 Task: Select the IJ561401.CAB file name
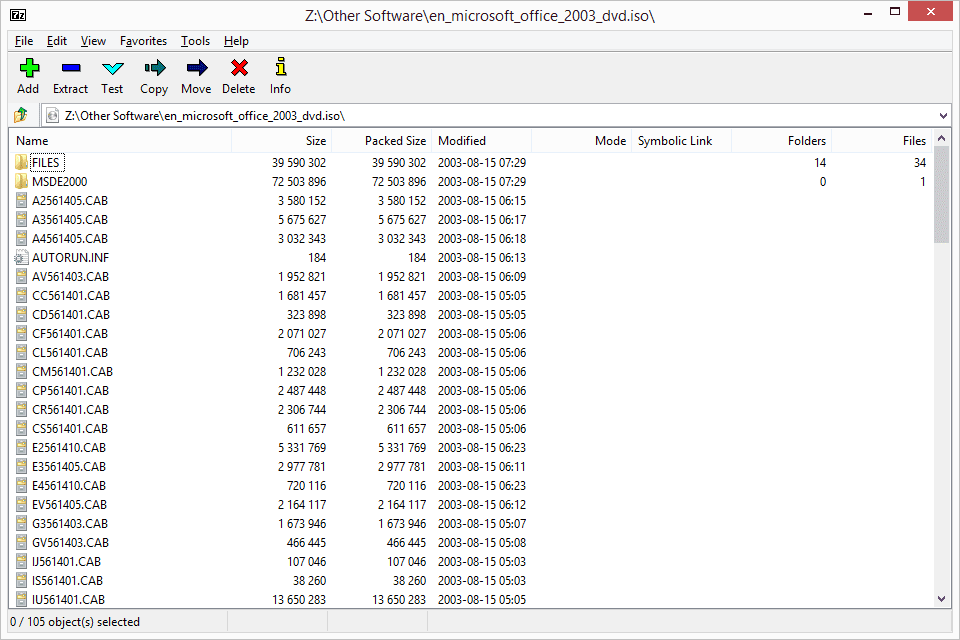pos(66,562)
